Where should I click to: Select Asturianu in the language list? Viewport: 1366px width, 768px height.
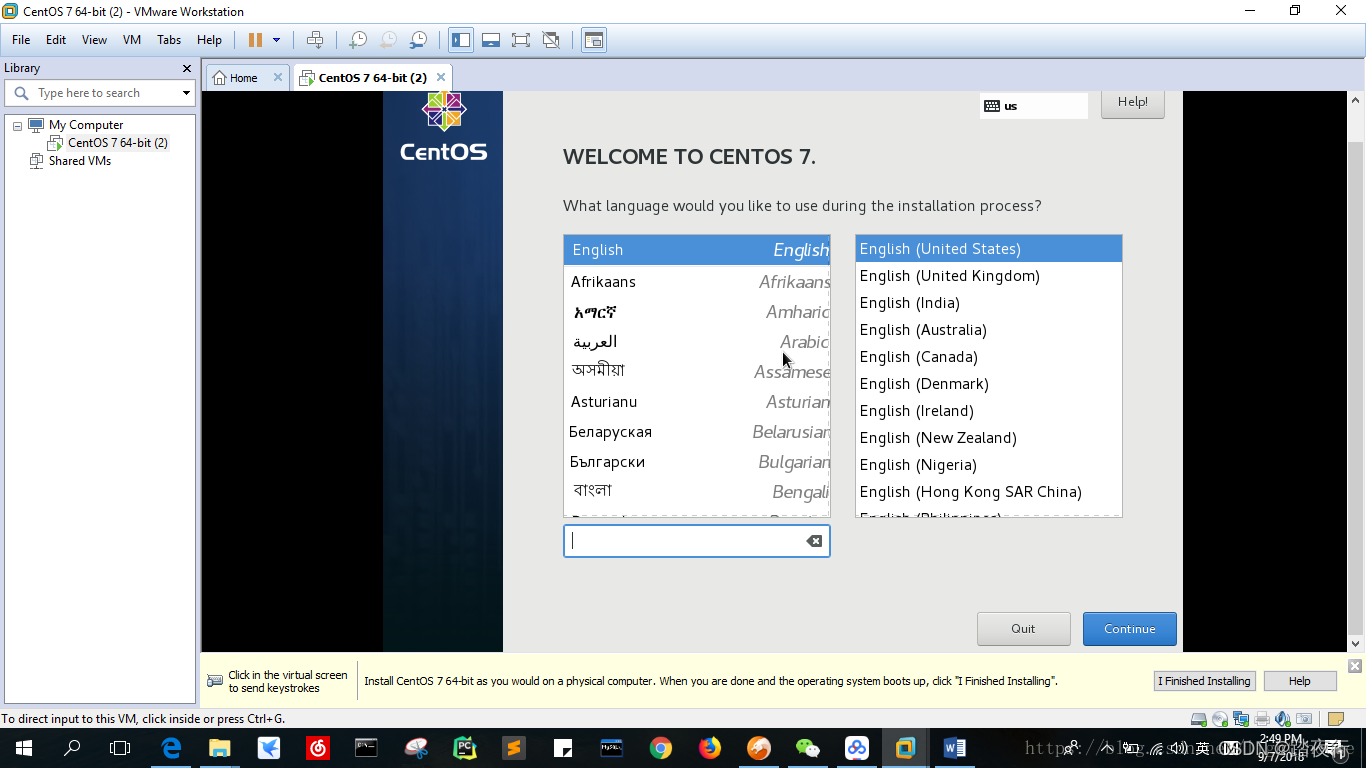tap(697, 402)
